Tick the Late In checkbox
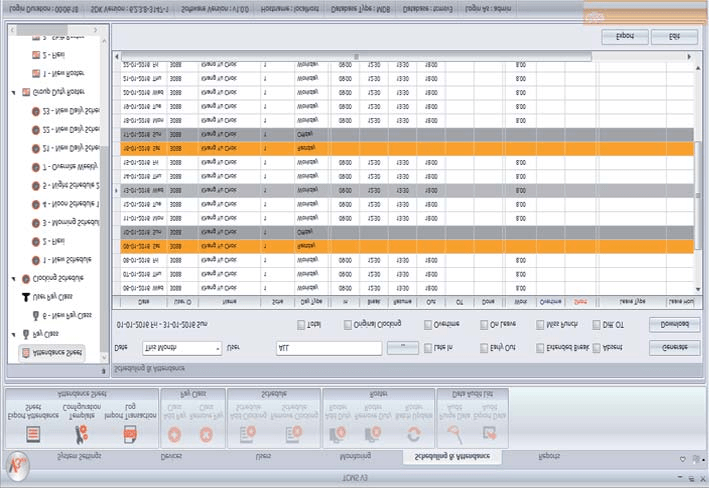This screenshot has width=709, height=488. click(x=428, y=348)
